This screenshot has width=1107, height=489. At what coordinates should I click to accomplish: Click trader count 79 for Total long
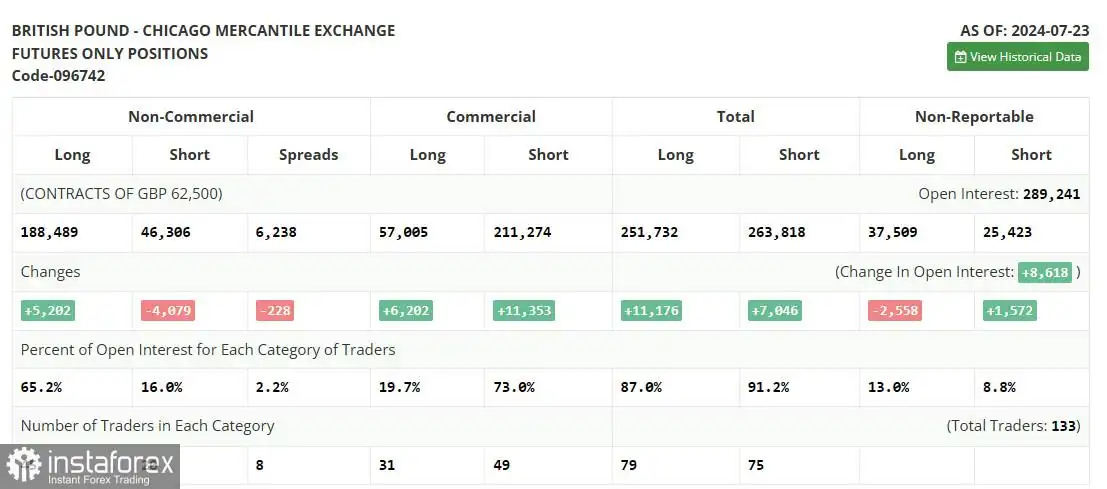(x=629, y=465)
